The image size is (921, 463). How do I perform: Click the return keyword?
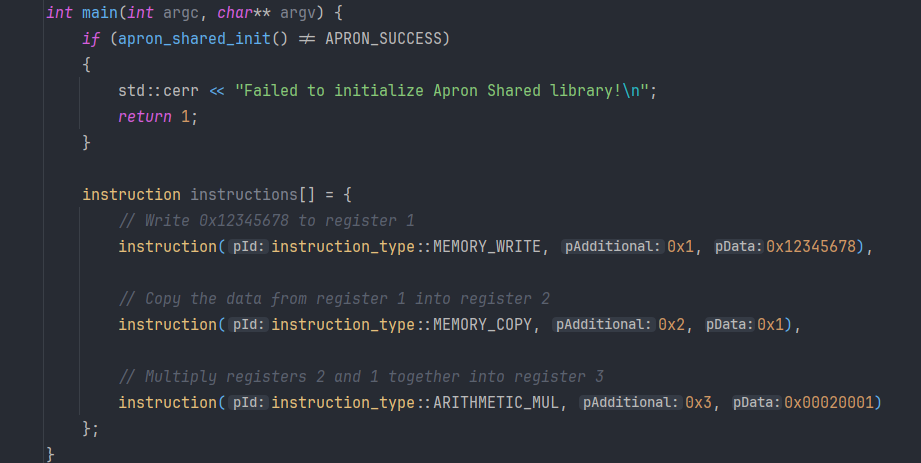click(x=144, y=117)
